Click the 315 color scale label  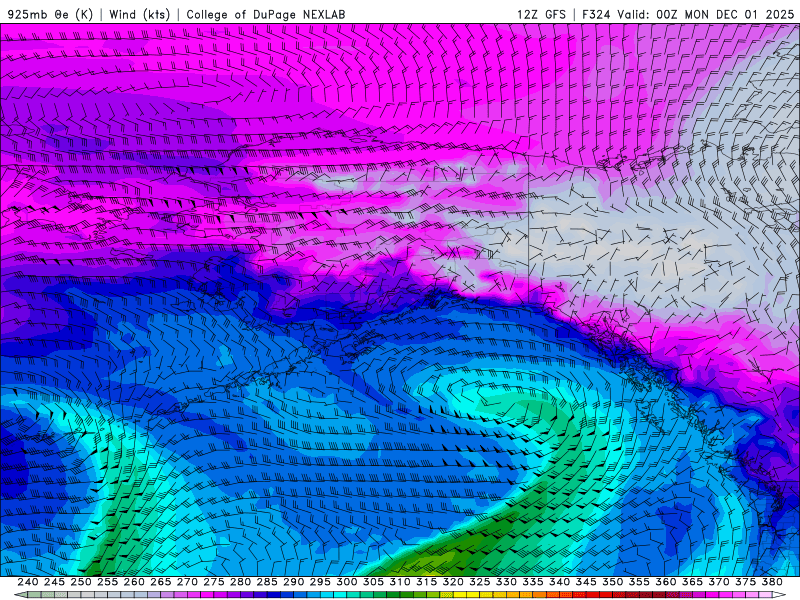426,582
